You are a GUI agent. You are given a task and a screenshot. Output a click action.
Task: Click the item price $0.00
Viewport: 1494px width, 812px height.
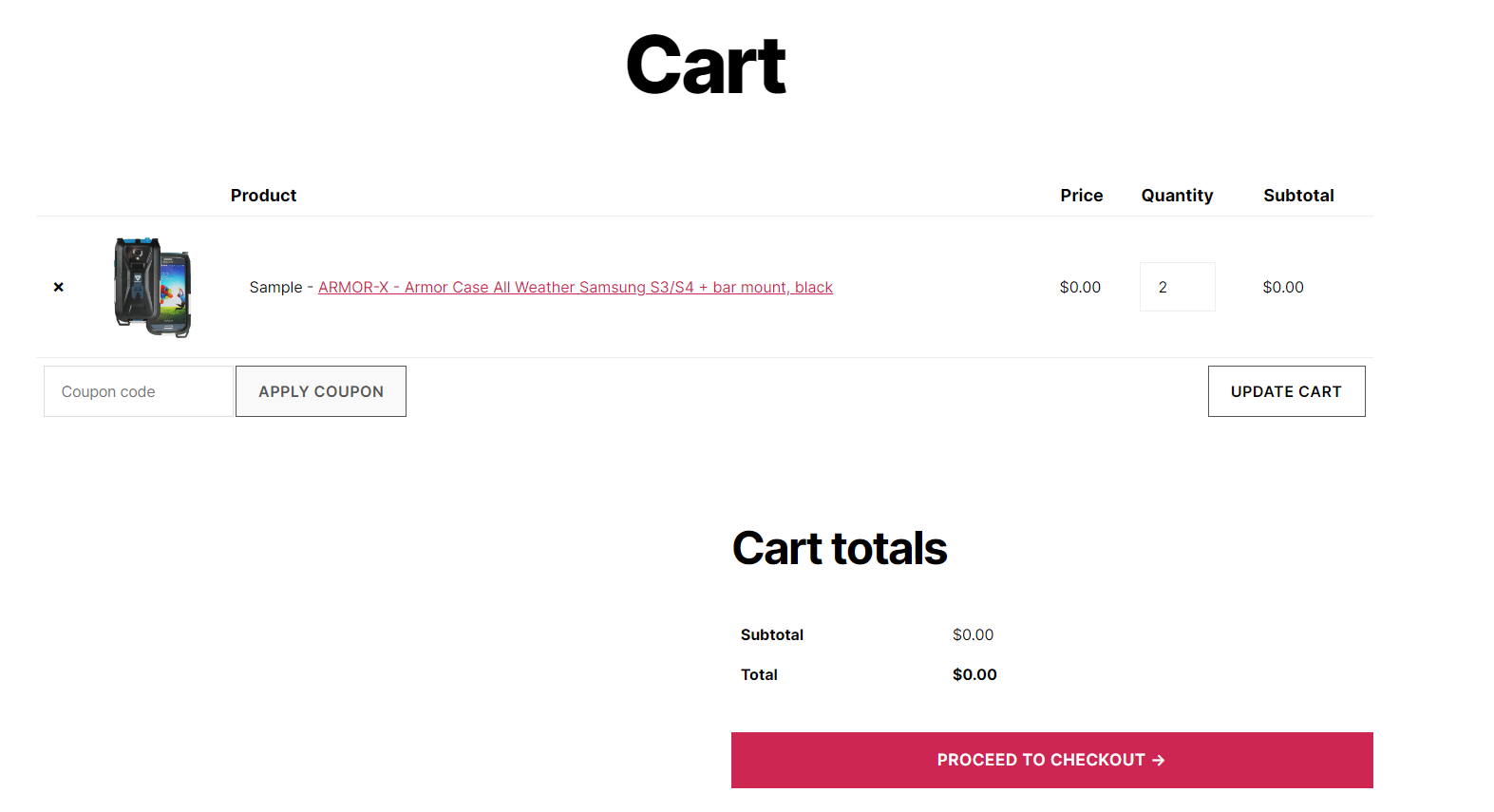pos(1080,287)
